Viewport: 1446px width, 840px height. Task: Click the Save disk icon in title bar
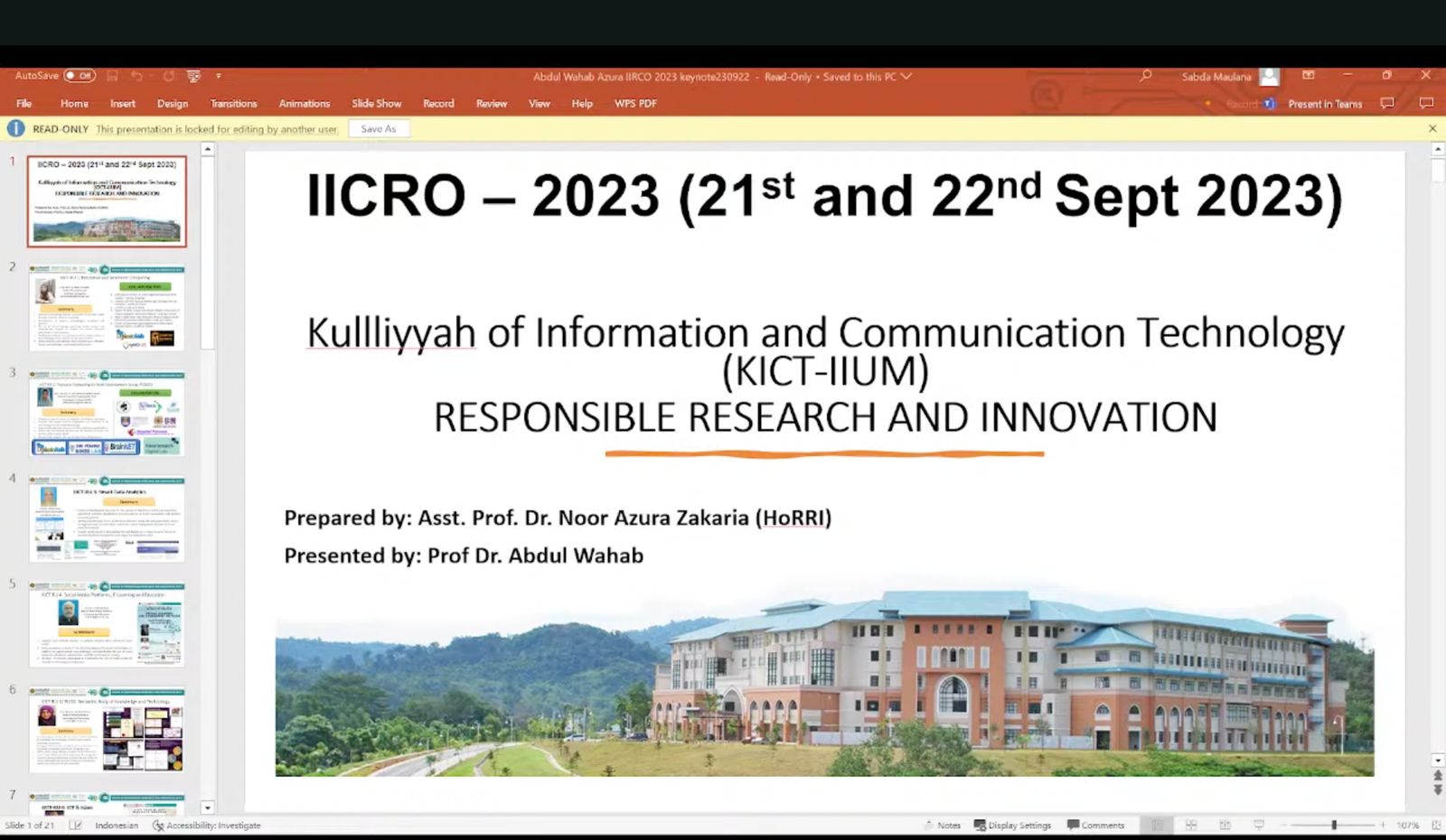point(113,76)
